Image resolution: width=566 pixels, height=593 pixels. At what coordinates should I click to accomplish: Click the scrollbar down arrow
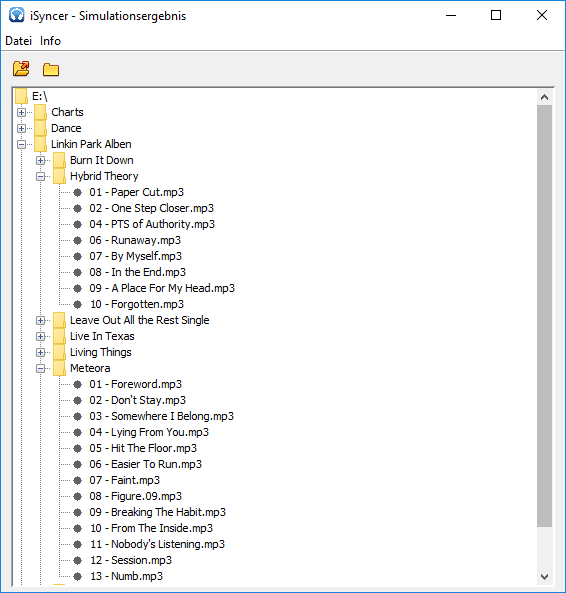coord(544,577)
